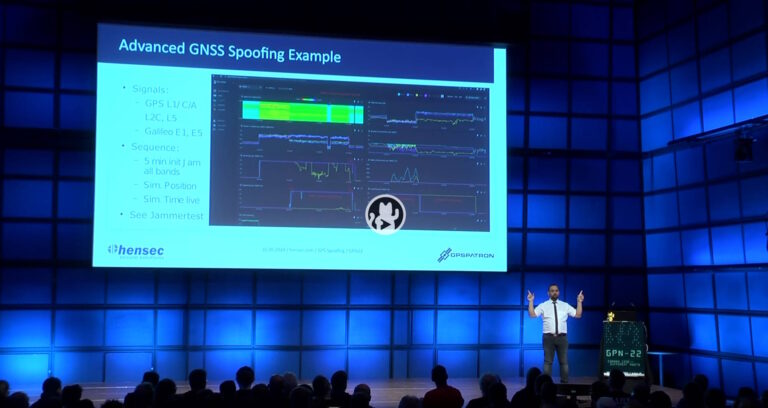Click the See Jammertest bullet

coord(165,215)
